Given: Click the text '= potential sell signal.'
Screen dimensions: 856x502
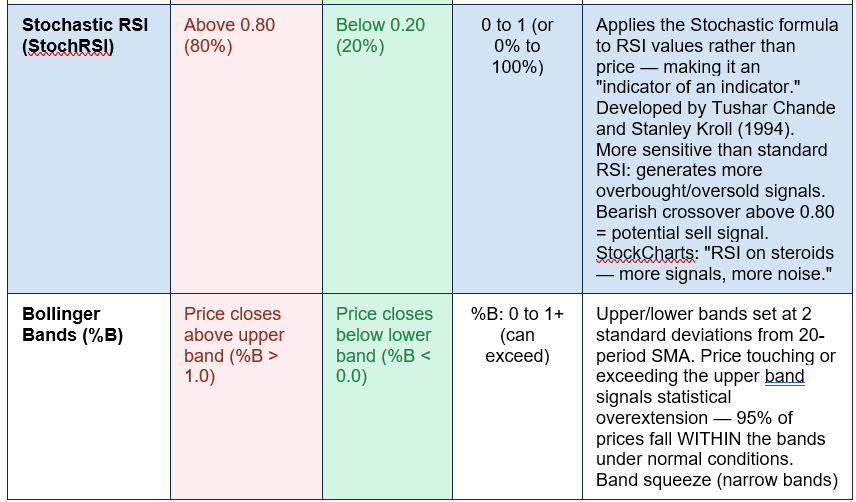Looking at the screenshot, I should [x=682, y=233].
